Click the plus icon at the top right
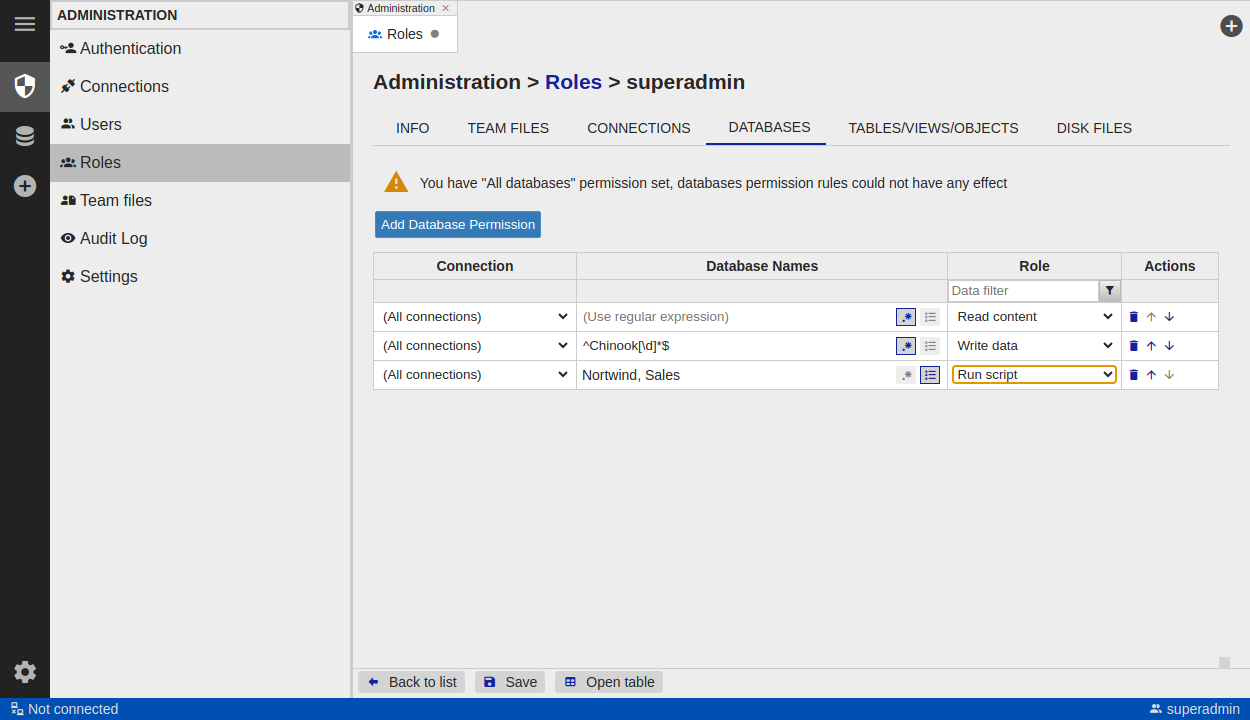The width and height of the screenshot is (1250, 720). [x=1231, y=26]
